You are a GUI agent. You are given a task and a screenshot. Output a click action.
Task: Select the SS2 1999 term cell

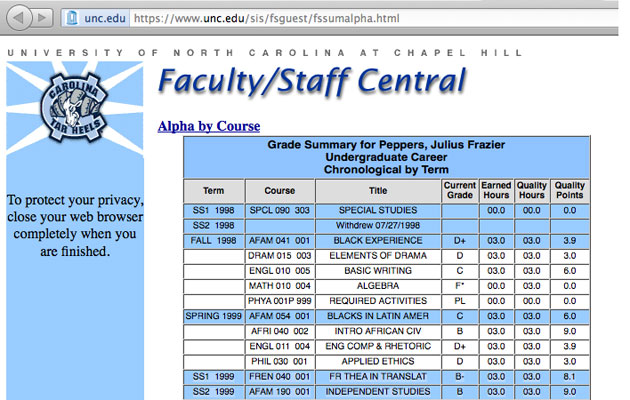(214, 392)
